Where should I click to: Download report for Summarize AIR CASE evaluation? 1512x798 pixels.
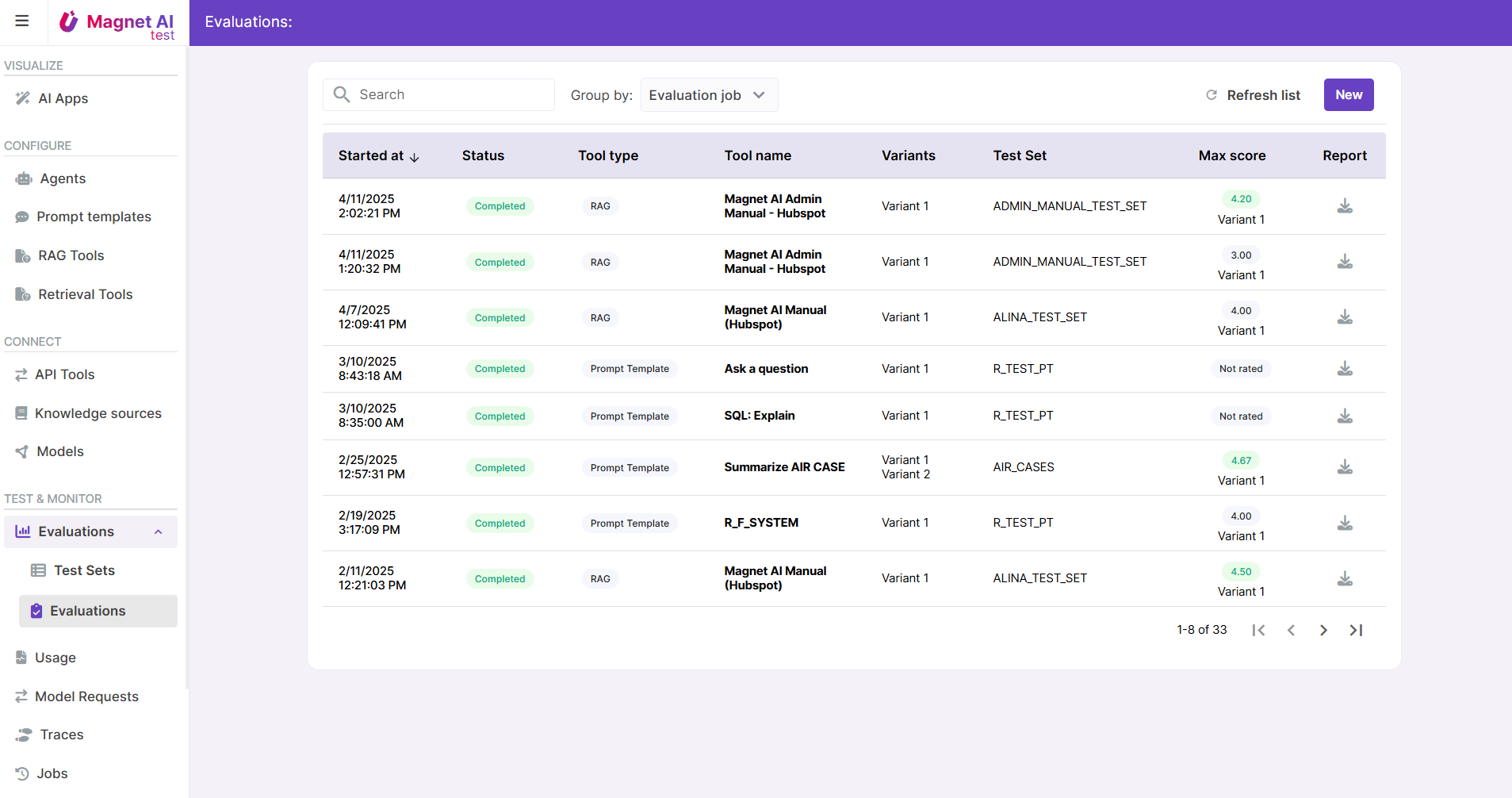click(x=1345, y=467)
